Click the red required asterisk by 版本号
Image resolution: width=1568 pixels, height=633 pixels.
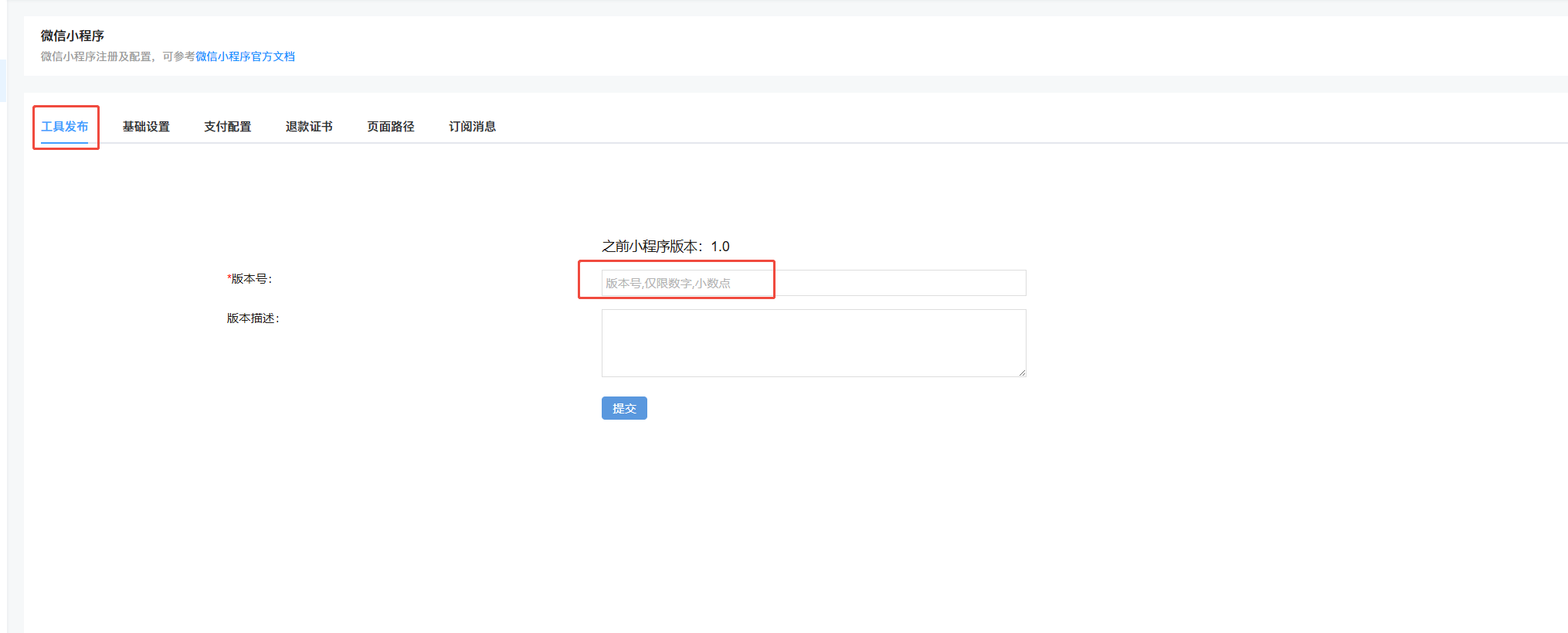point(229,278)
